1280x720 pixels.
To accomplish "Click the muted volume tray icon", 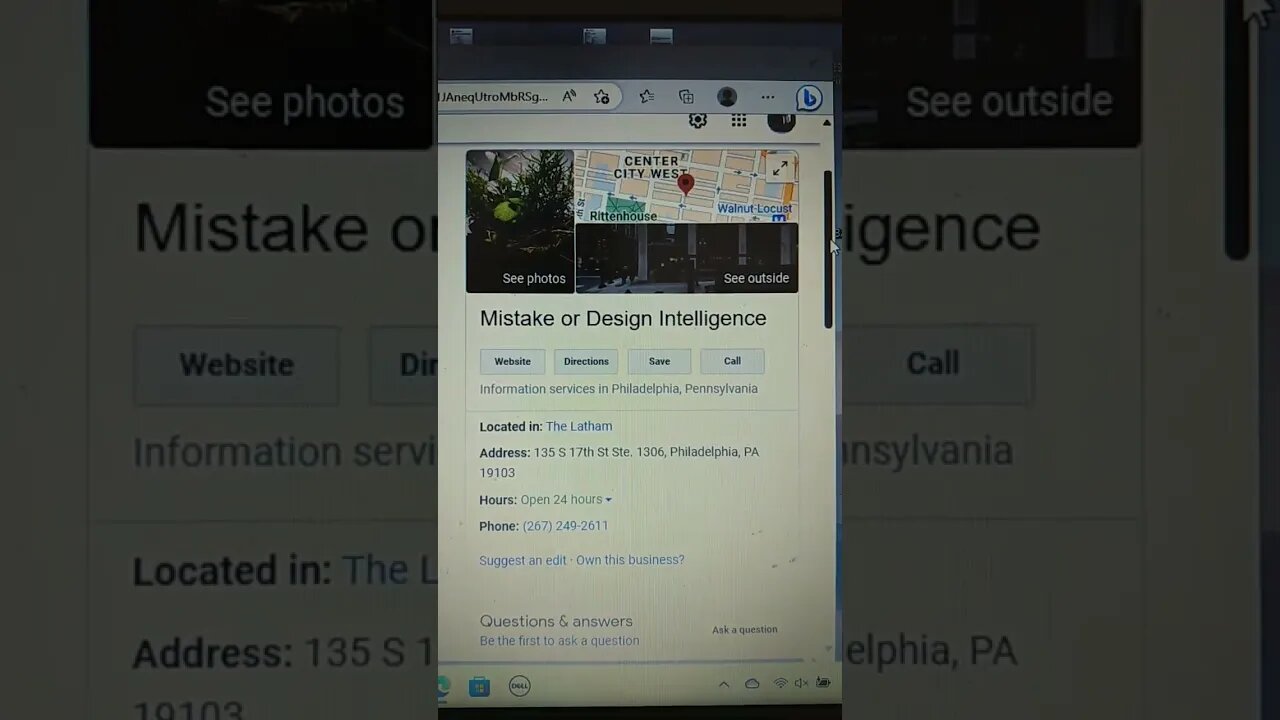I will point(801,684).
